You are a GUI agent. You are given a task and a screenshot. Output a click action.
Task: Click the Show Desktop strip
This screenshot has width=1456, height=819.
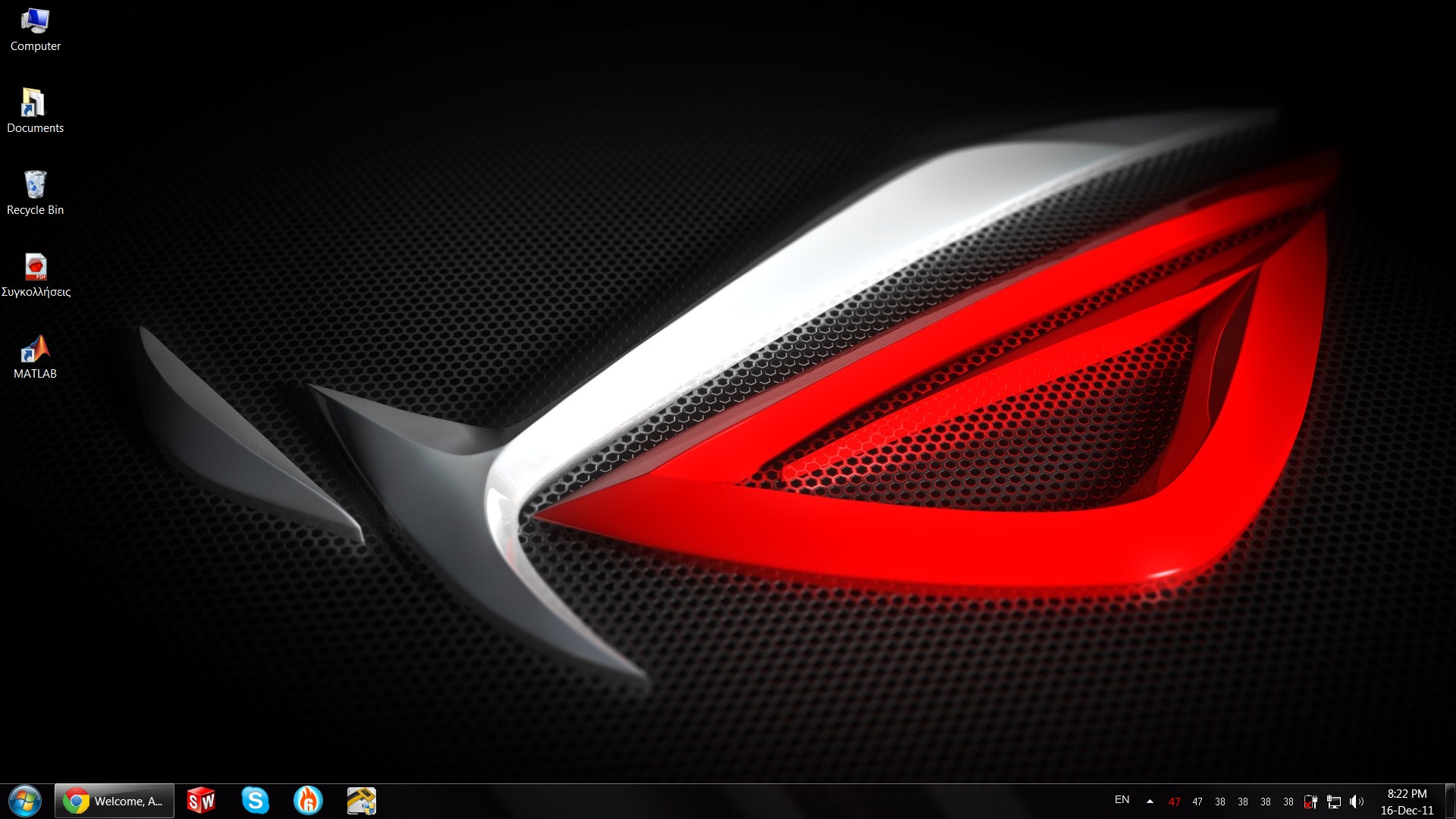click(1450, 802)
